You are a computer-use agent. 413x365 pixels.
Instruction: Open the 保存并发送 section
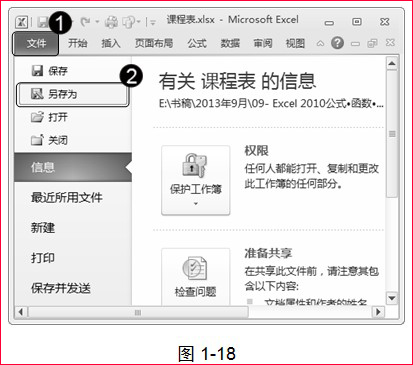click(x=61, y=288)
